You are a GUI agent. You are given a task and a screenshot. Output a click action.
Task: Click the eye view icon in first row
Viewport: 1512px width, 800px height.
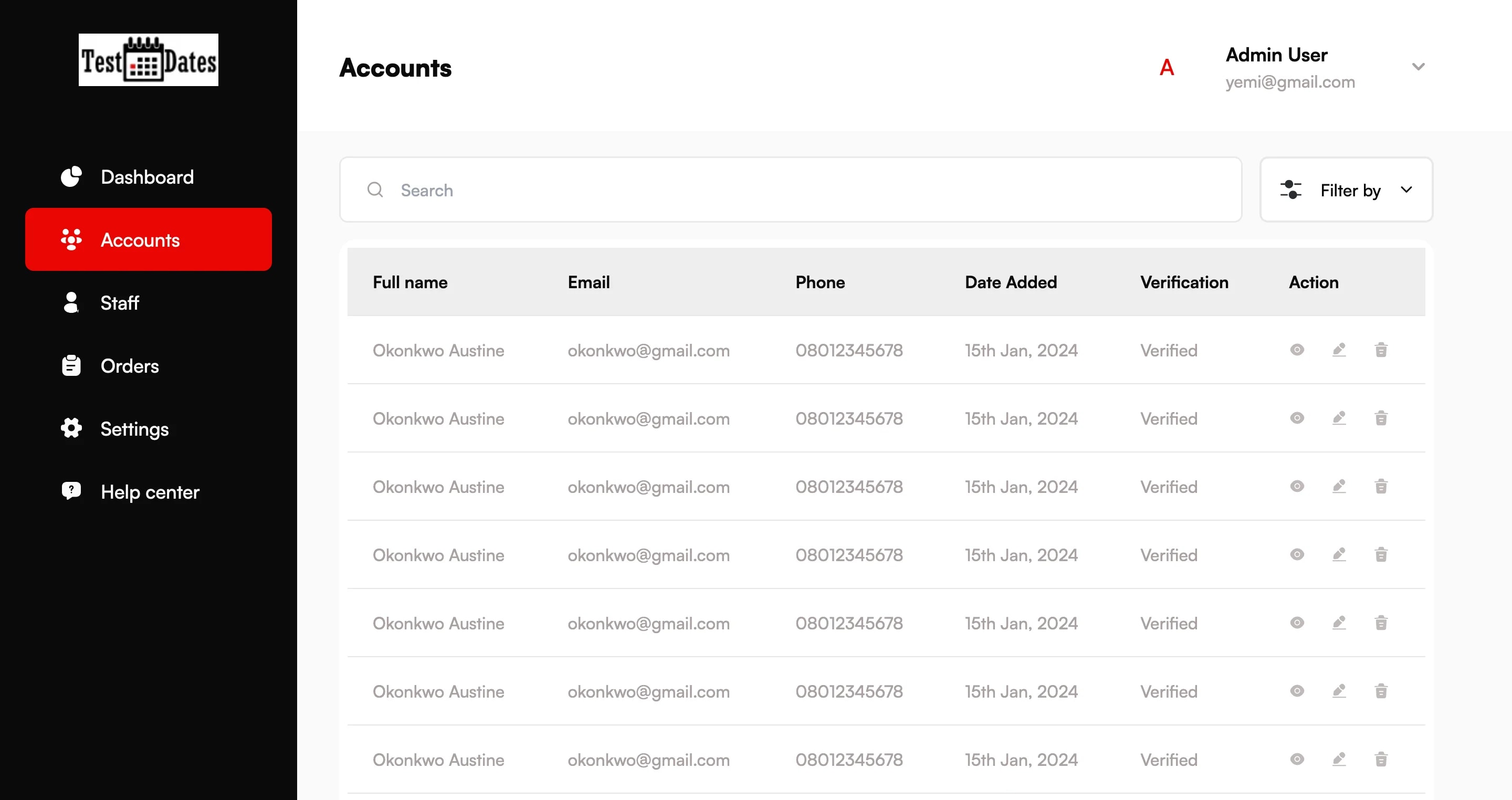[1297, 350]
